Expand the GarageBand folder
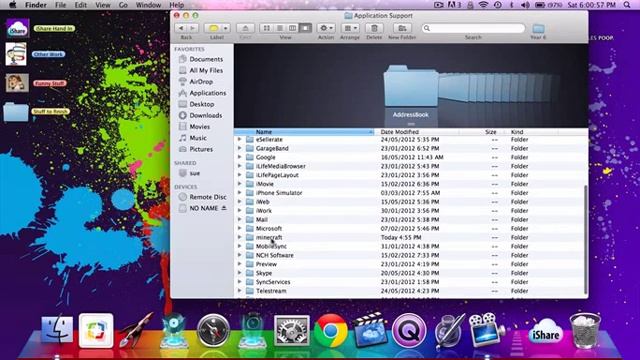 [x=240, y=149]
